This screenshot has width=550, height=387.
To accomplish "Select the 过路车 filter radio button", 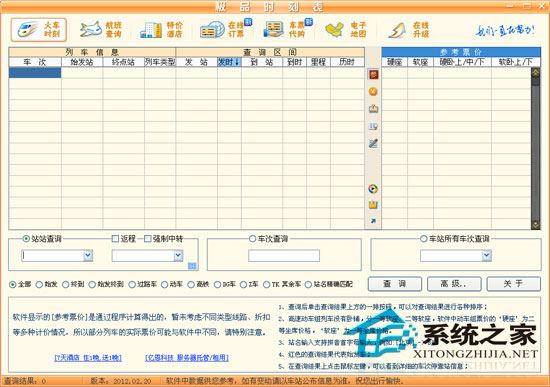I will [132, 284].
